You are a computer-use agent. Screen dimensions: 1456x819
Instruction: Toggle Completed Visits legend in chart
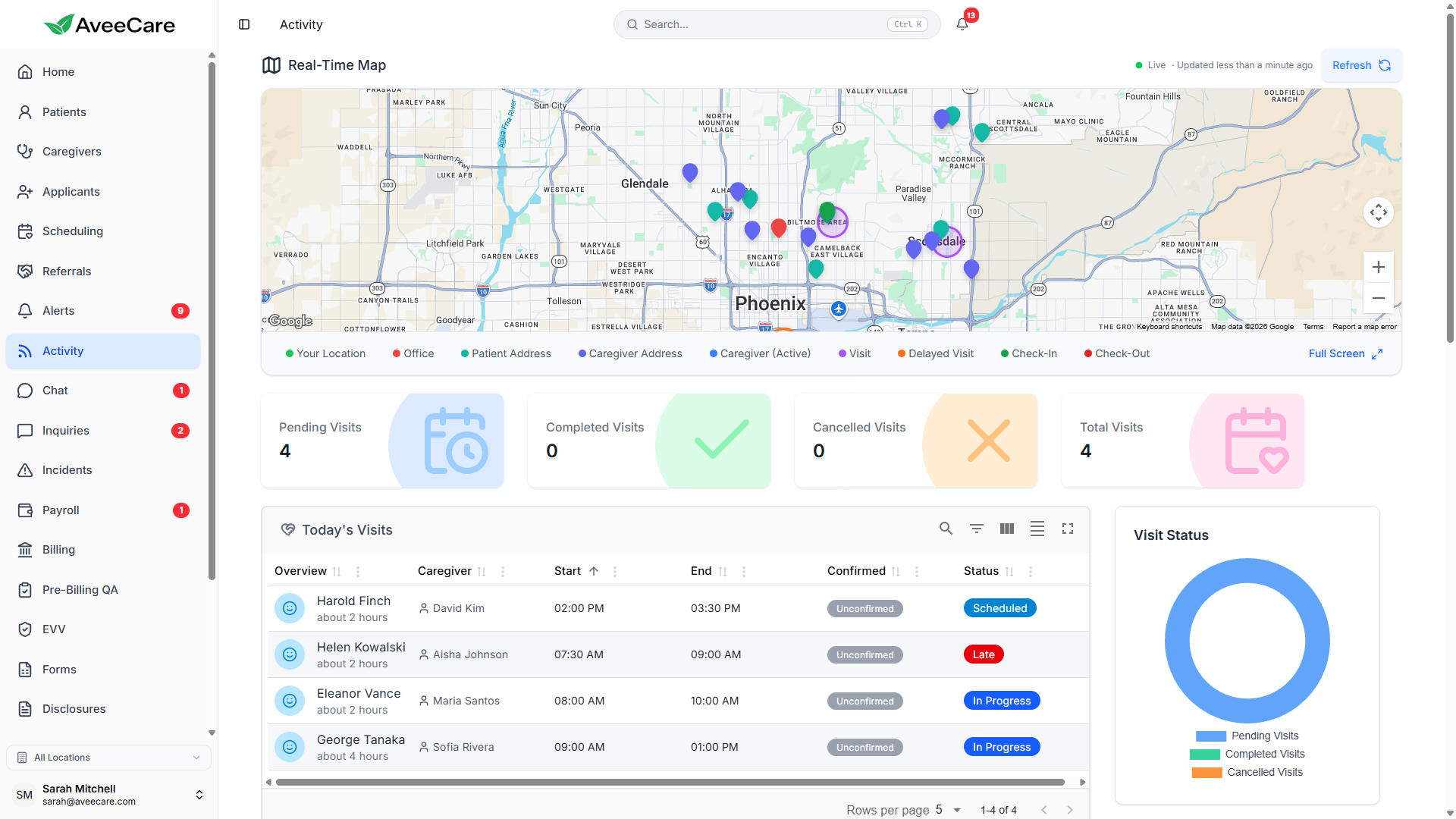[x=1247, y=754]
